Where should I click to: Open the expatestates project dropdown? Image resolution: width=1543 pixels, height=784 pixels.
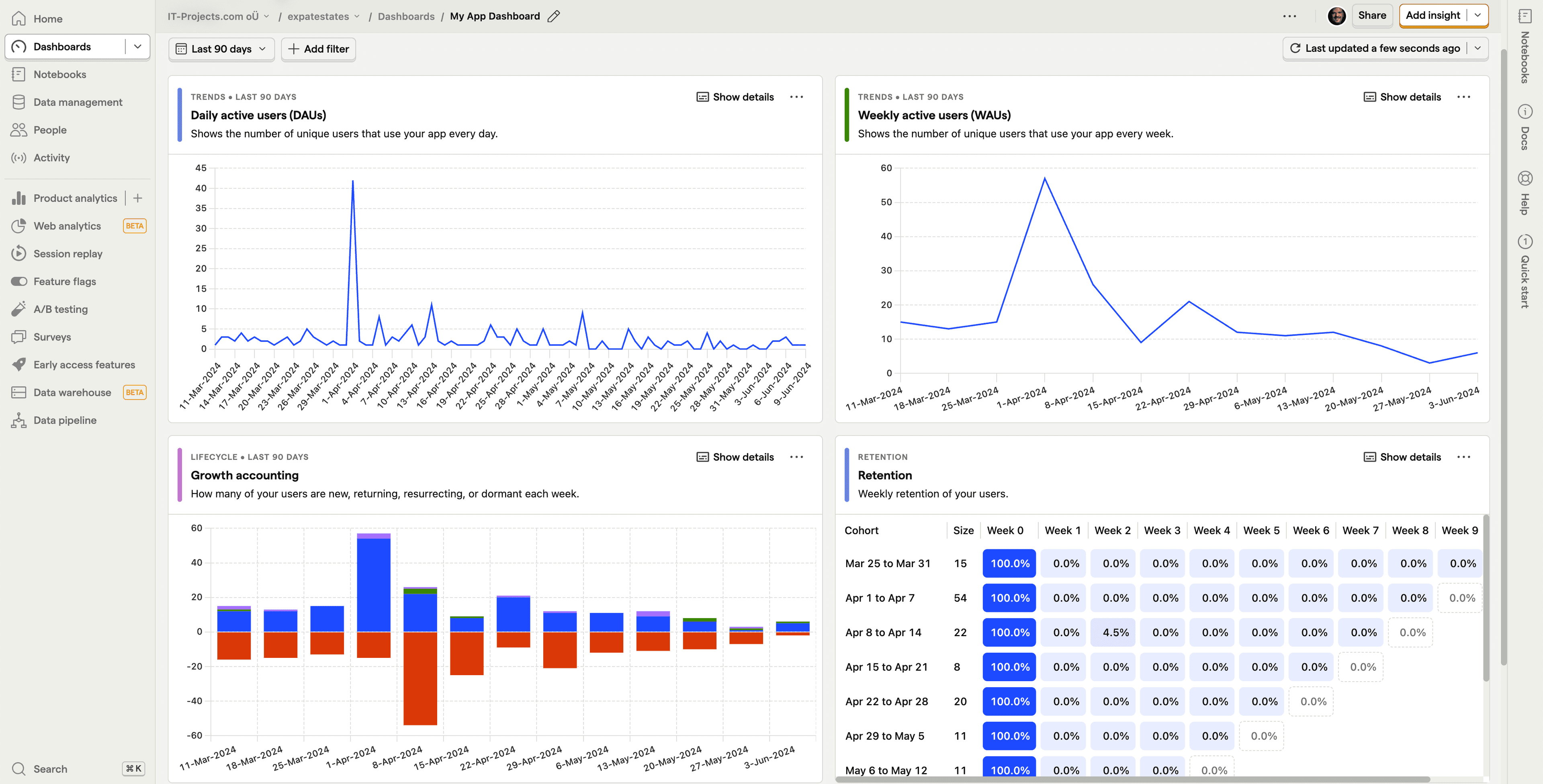[323, 16]
